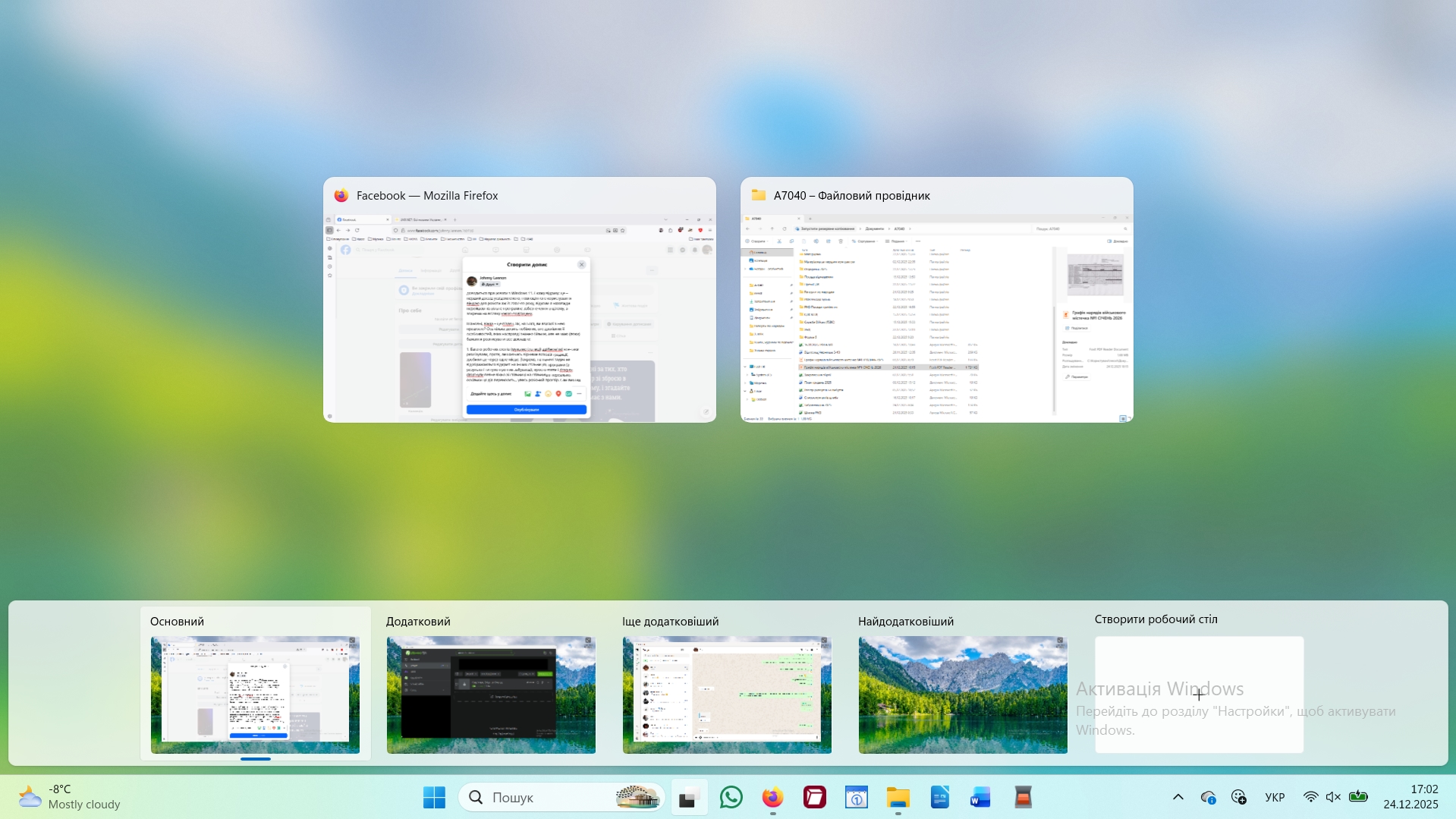Open the УКР input language switcher

pos(1275,797)
